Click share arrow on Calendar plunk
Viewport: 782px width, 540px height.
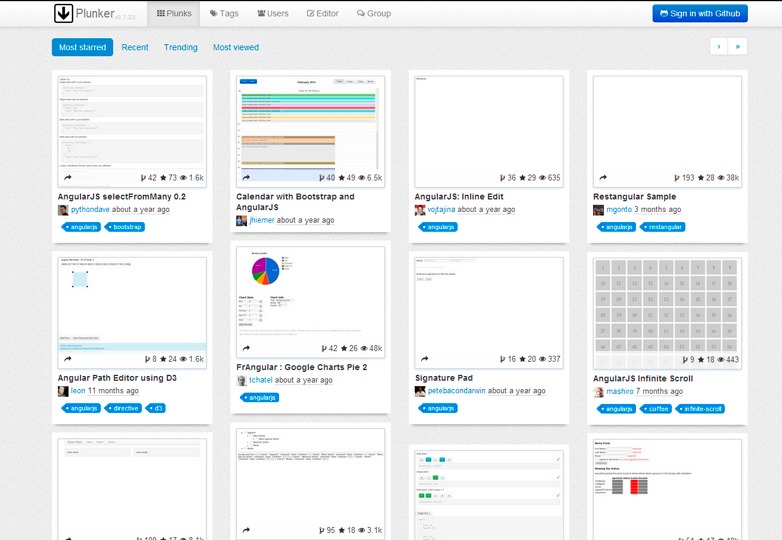[x=246, y=178]
